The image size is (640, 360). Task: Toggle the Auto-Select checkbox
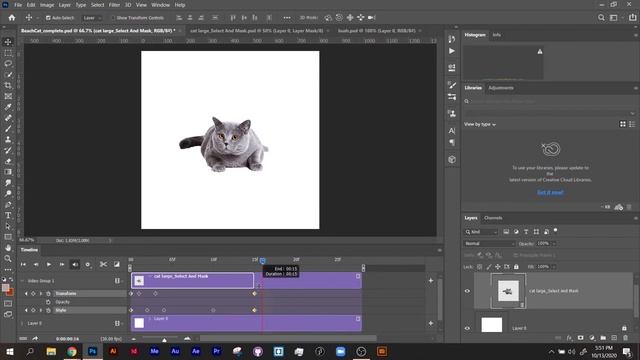[48, 18]
